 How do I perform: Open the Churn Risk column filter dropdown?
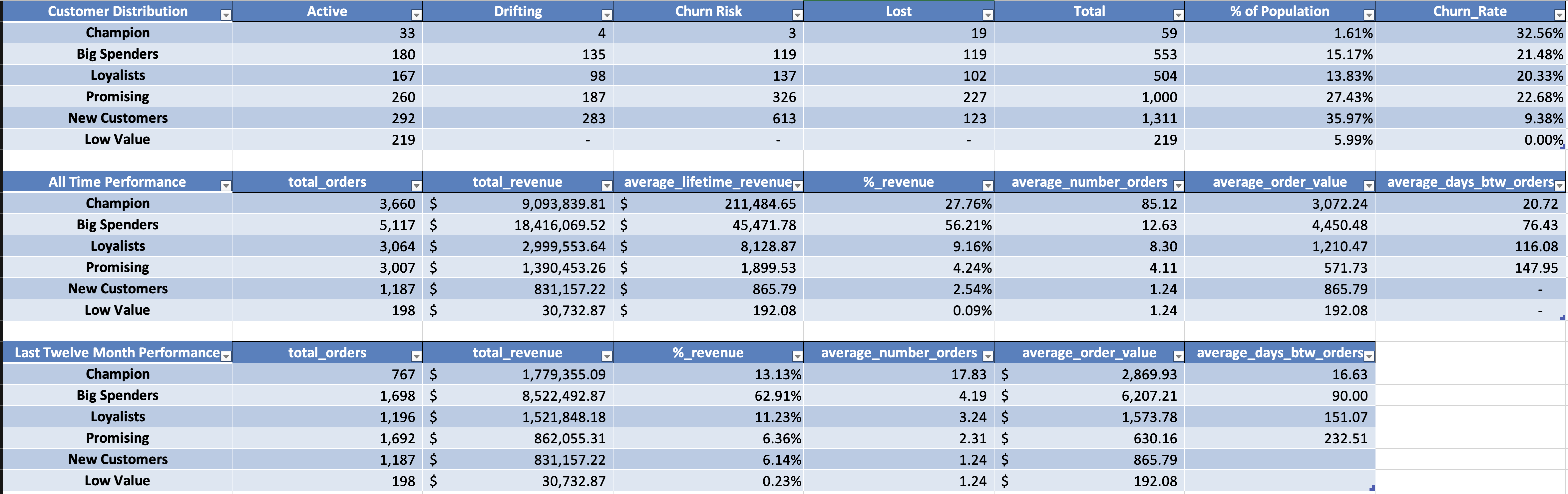[797, 15]
